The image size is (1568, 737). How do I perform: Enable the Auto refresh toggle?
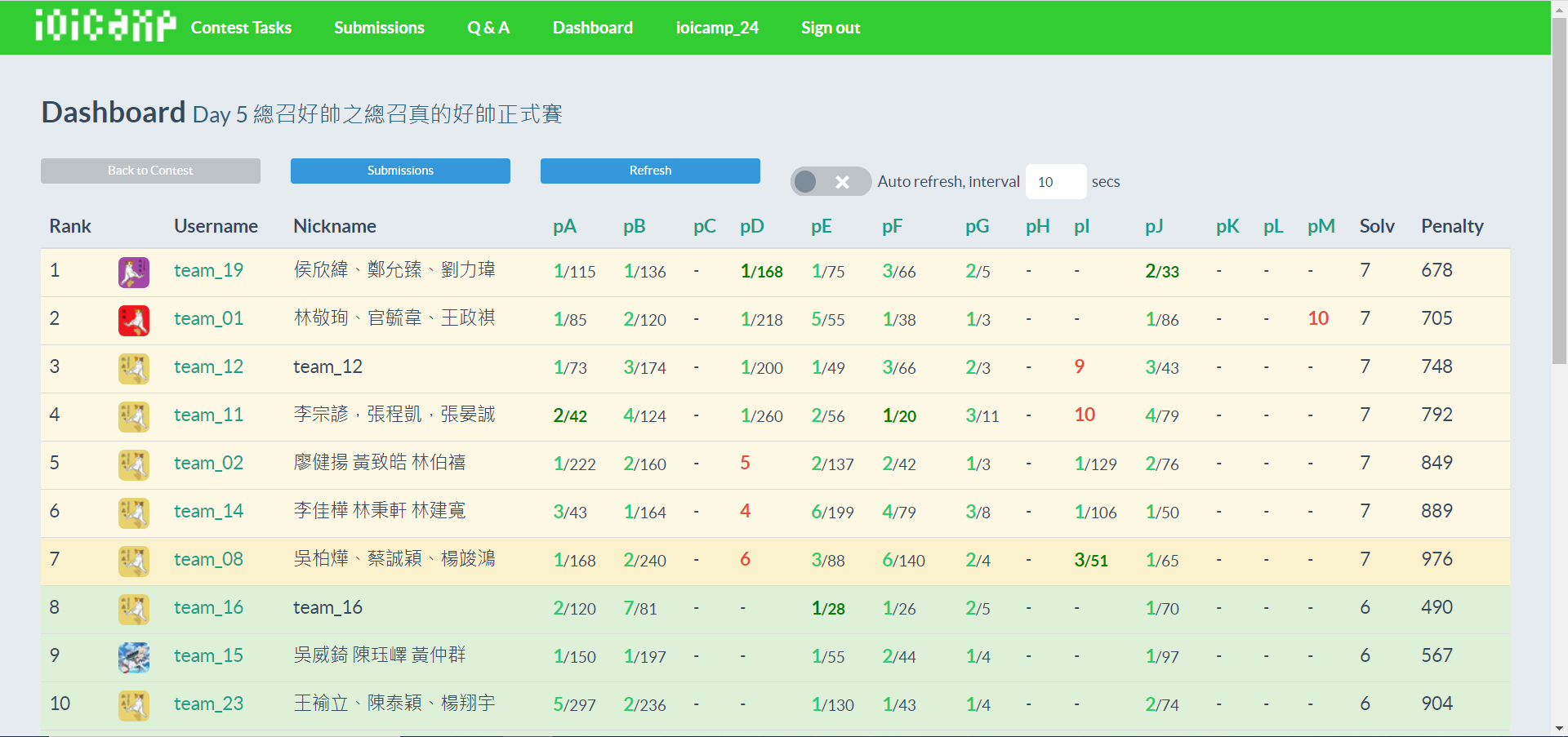coord(830,181)
